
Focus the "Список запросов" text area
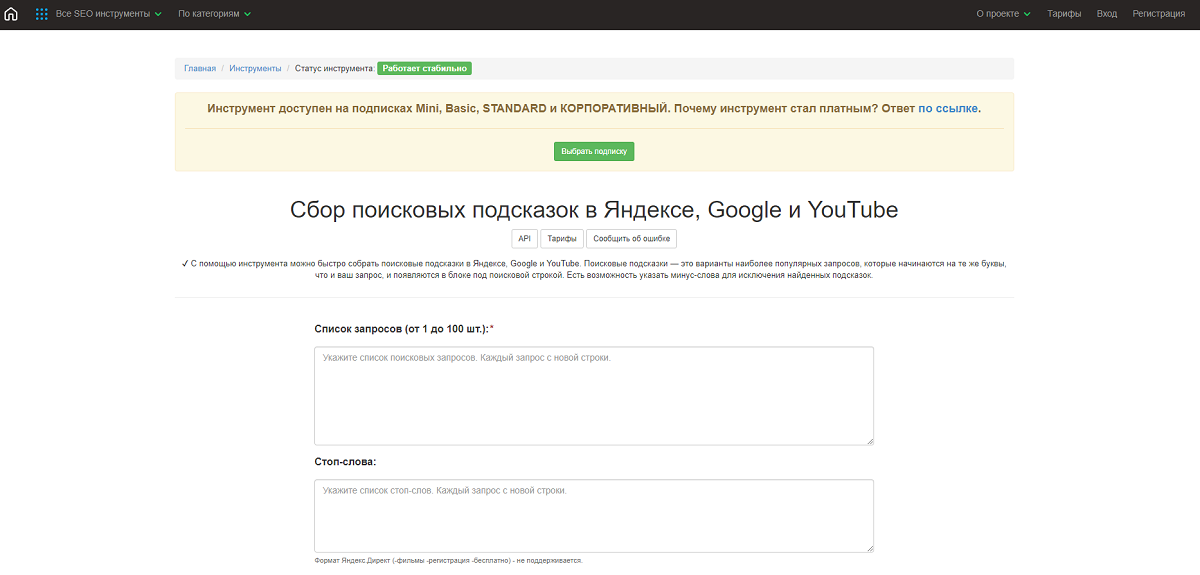pos(594,396)
